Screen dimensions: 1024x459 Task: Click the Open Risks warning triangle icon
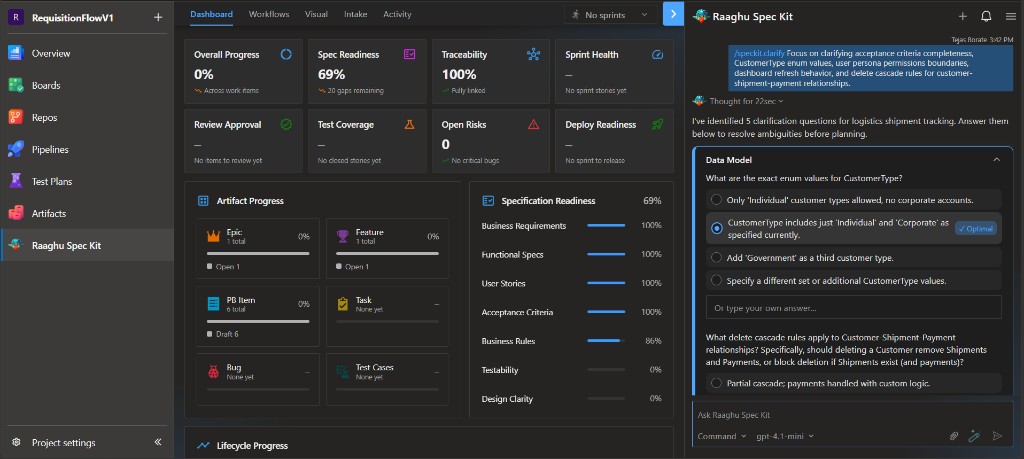pos(534,124)
